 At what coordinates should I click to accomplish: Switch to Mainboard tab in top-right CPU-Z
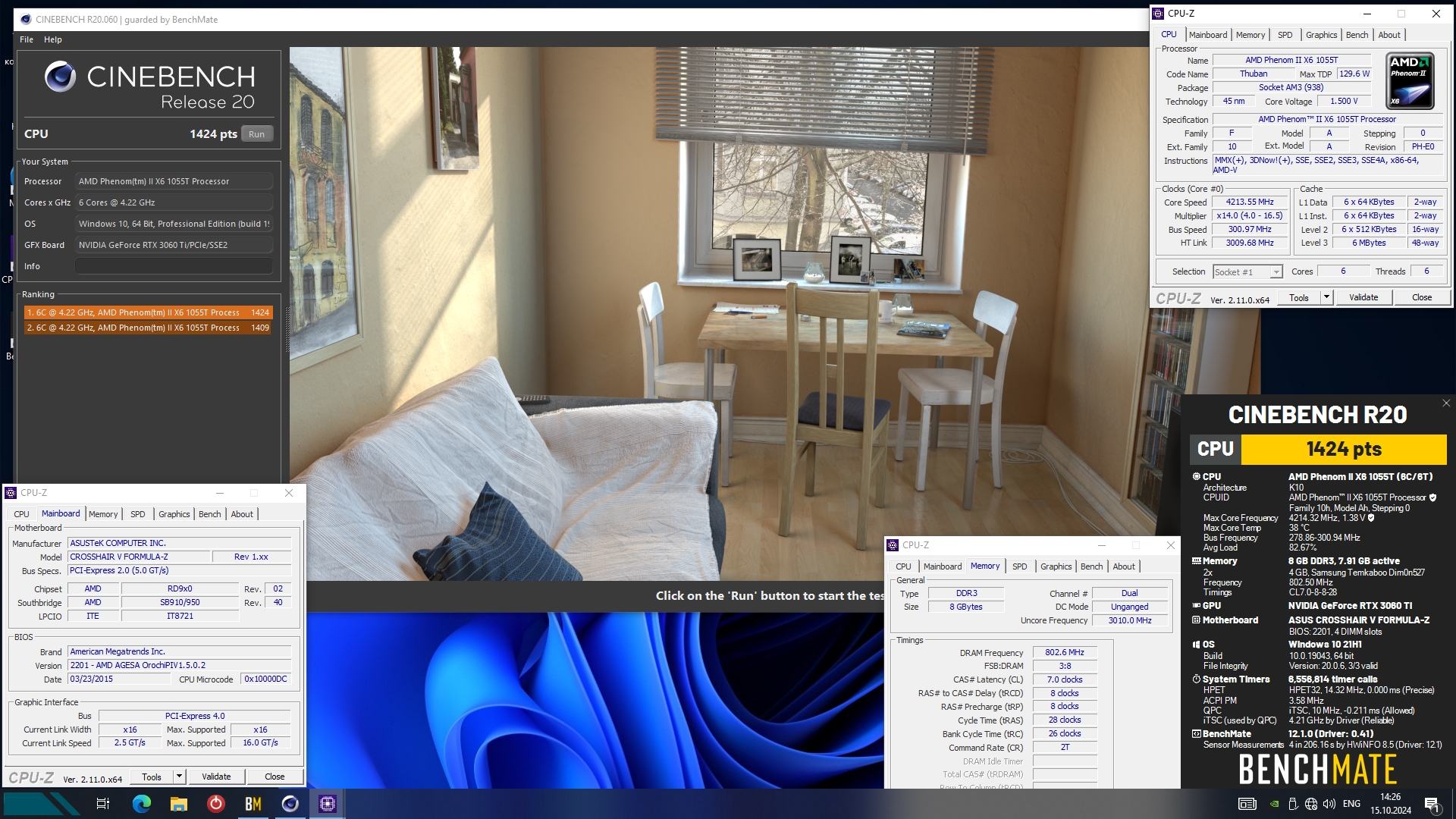click(1208, 35)
